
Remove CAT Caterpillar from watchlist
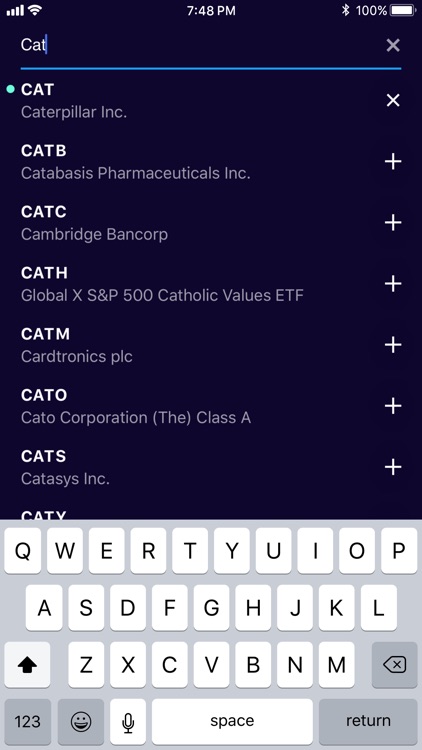393,100
